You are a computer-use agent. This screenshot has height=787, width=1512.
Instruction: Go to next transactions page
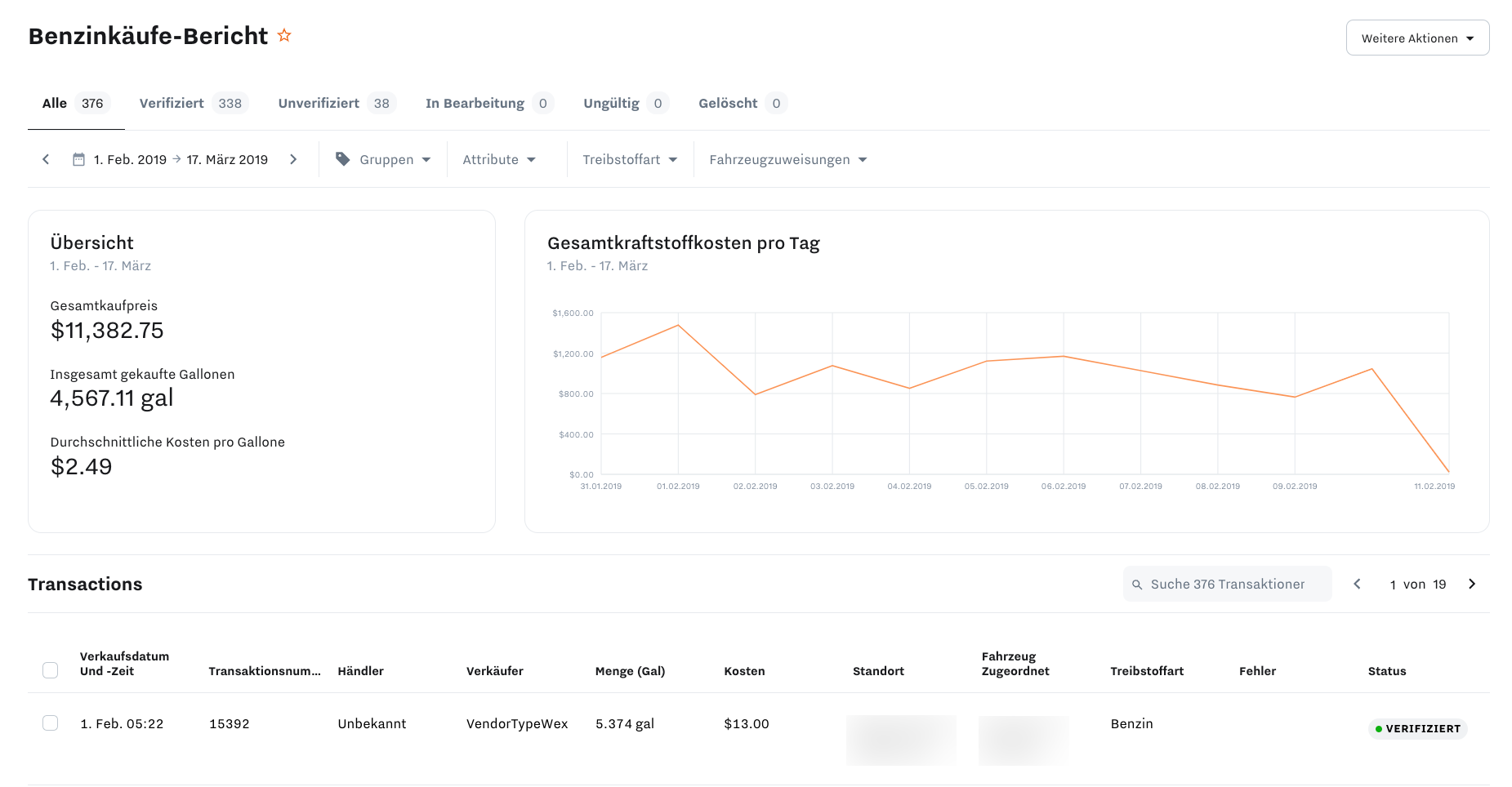pyautogui.click(x=1472, y=584)
